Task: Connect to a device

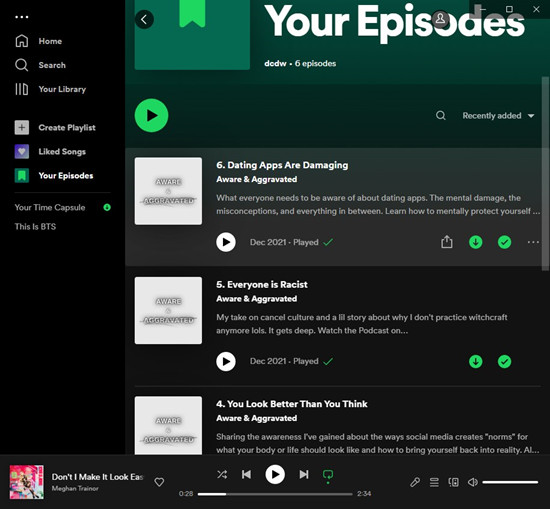Action: coord(454,482)
